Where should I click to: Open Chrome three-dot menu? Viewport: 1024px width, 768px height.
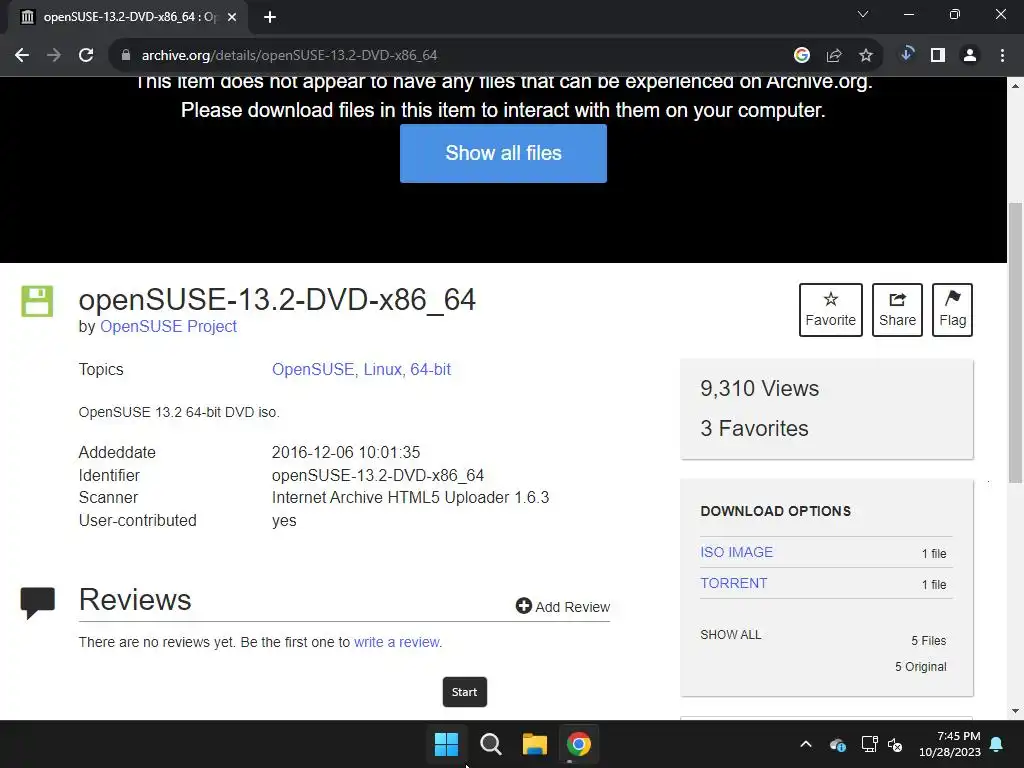click(x=1002, y=56)
